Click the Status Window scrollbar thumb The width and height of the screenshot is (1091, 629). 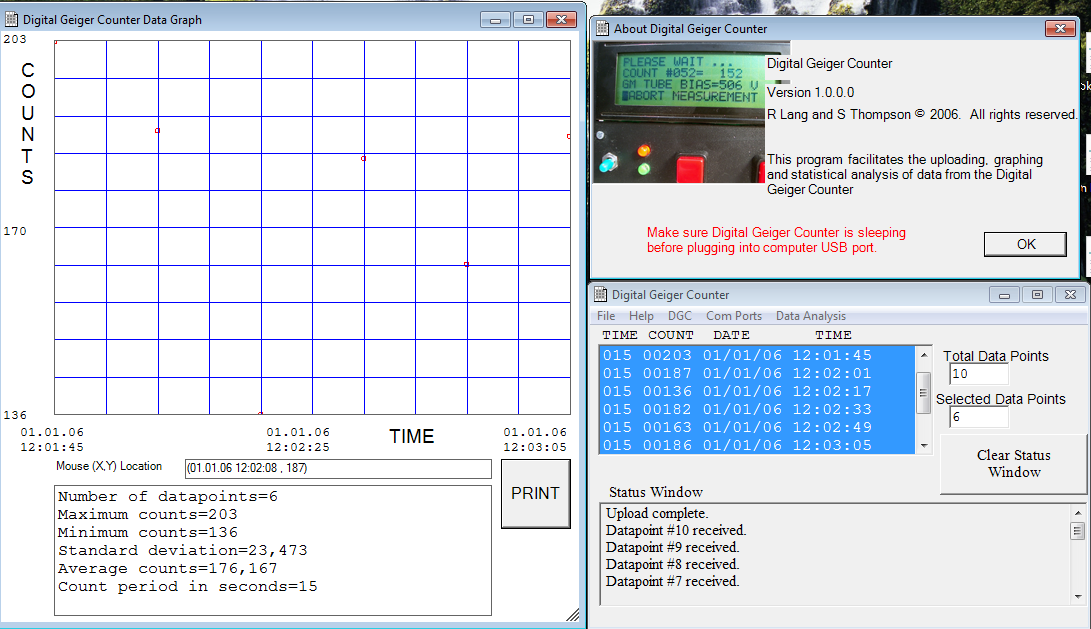click(1078, 532)
